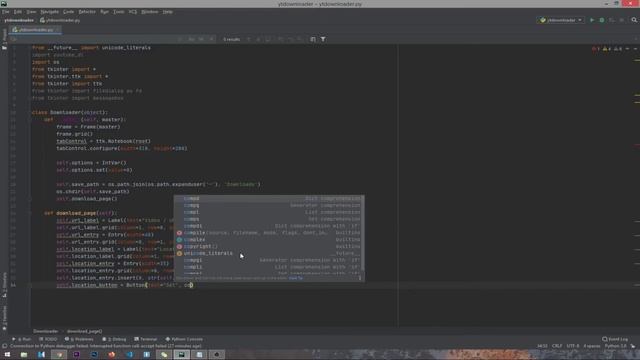640x360 pixels.
Task: Click the previous occurrence arrow in search bar
Action: 249,39
